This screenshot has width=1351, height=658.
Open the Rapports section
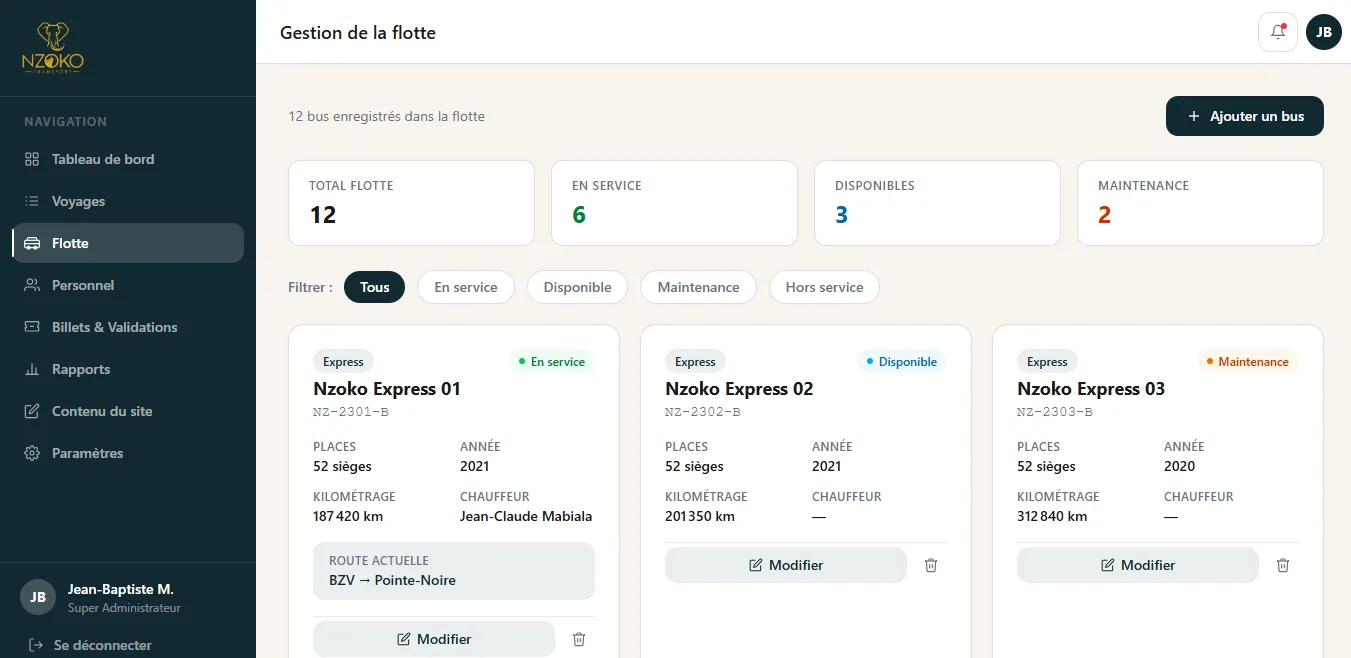[x=128, y=369]
